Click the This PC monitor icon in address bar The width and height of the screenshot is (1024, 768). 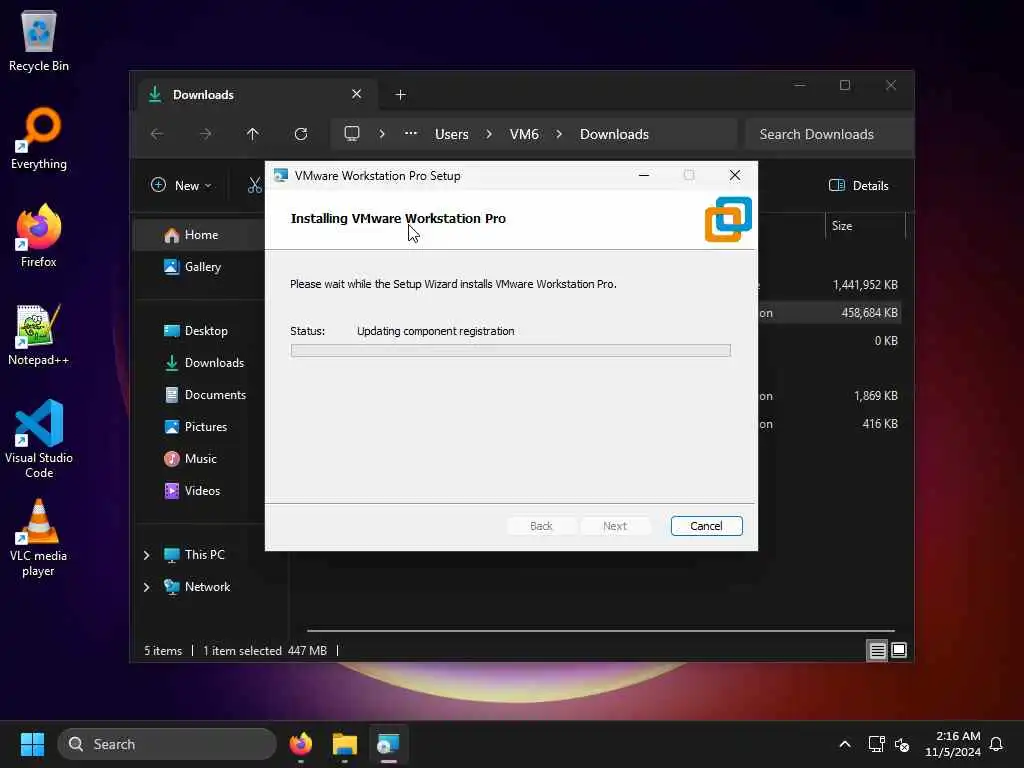coord(352,134)
